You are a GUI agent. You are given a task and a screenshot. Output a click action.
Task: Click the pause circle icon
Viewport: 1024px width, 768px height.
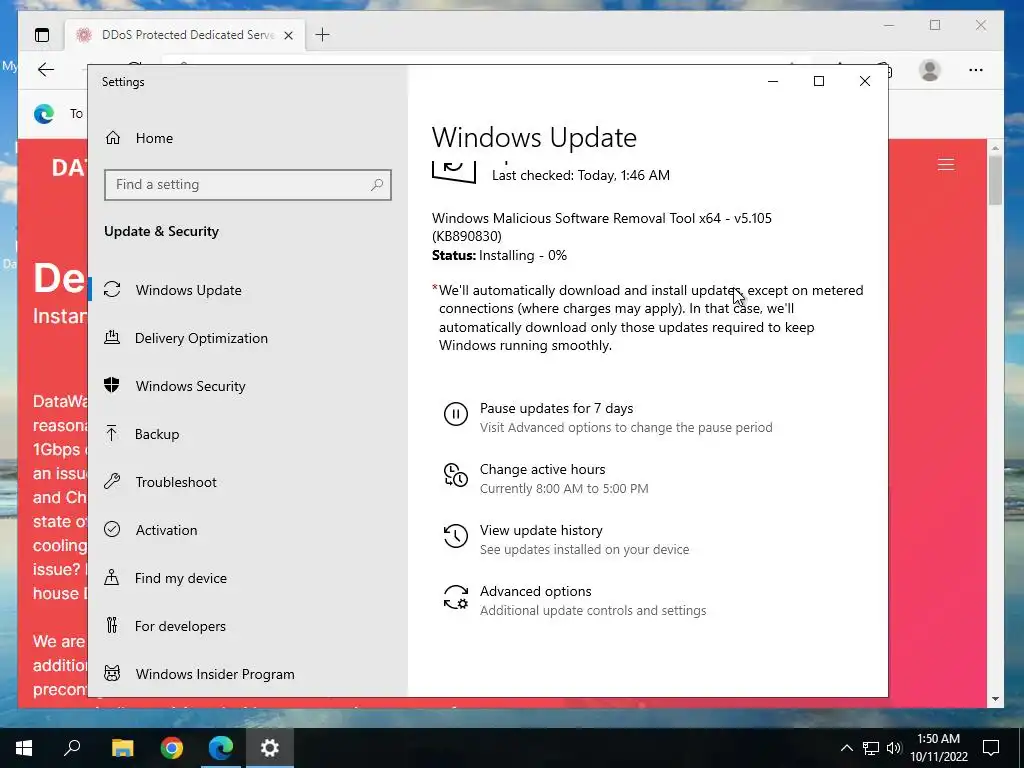tap(456, 414)
